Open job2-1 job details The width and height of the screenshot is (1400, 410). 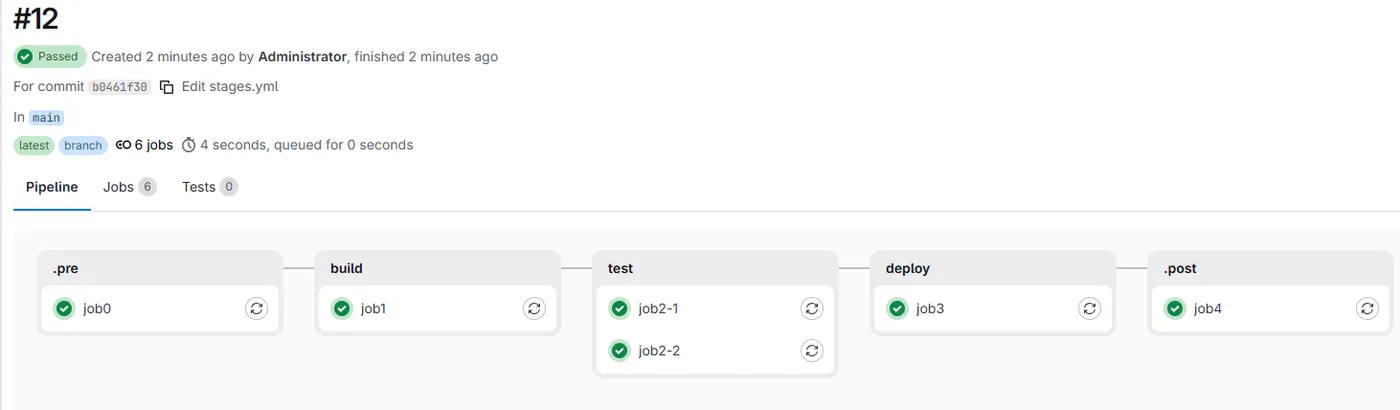coord(659,309)
